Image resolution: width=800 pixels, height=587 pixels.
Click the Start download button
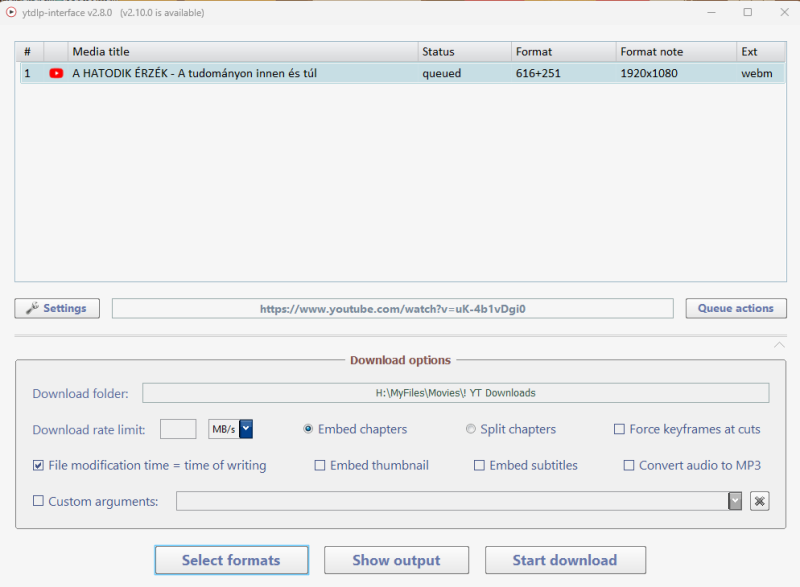565,560
